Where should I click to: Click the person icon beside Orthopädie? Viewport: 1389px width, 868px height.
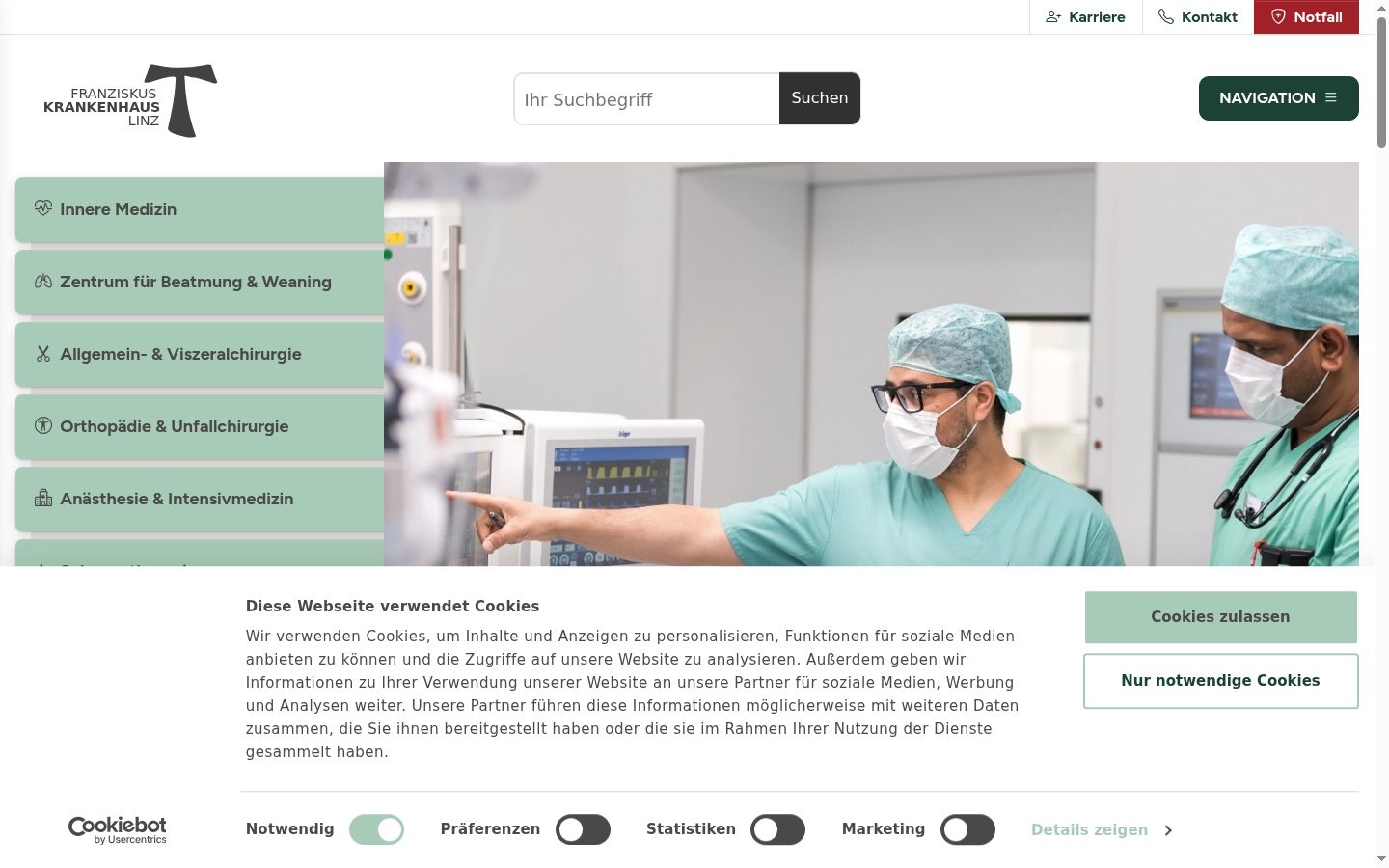tap(43, 425)
